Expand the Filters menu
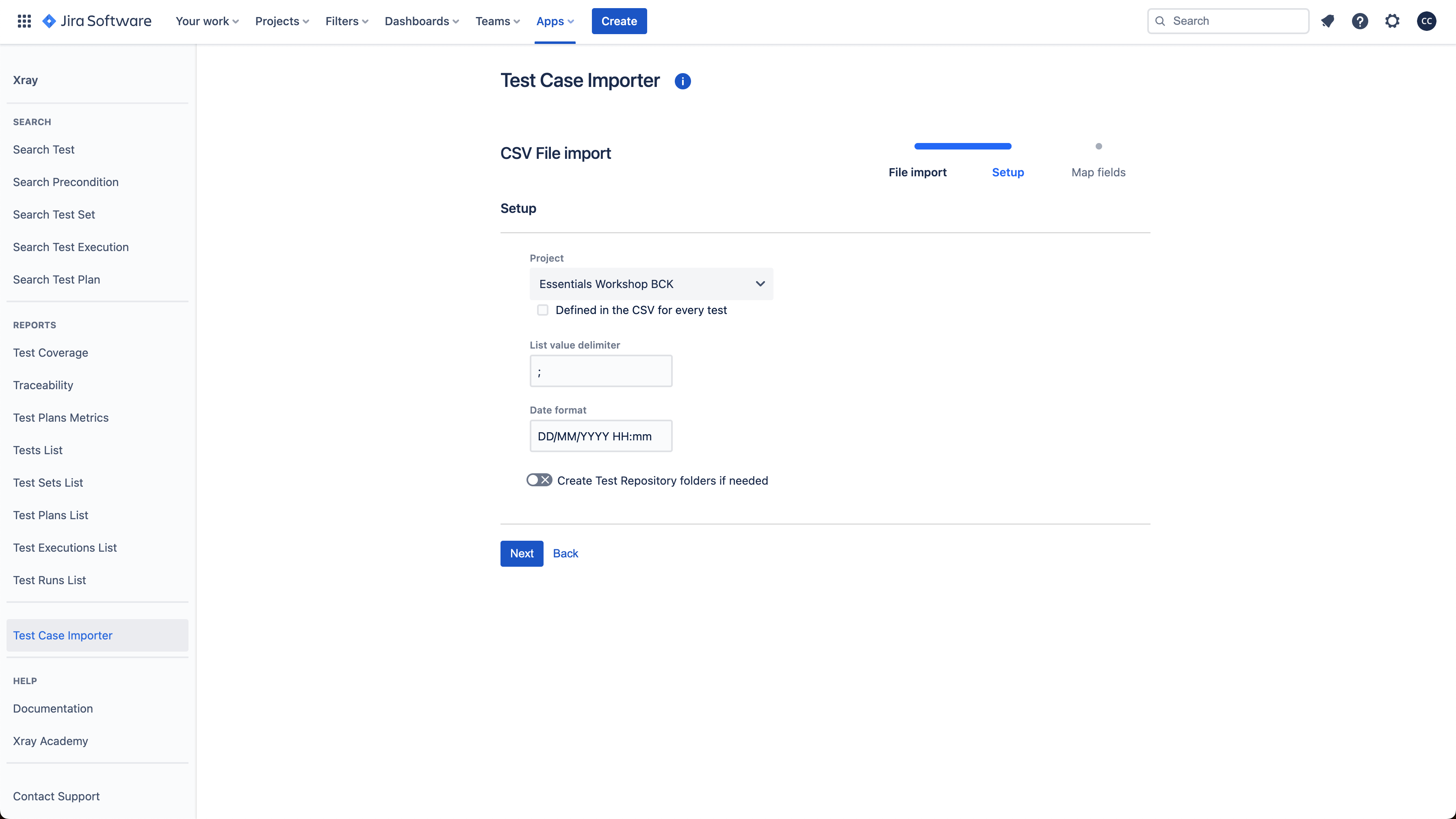The width and height of the screenshot is (1456, 819). click(x=347, y=21)
